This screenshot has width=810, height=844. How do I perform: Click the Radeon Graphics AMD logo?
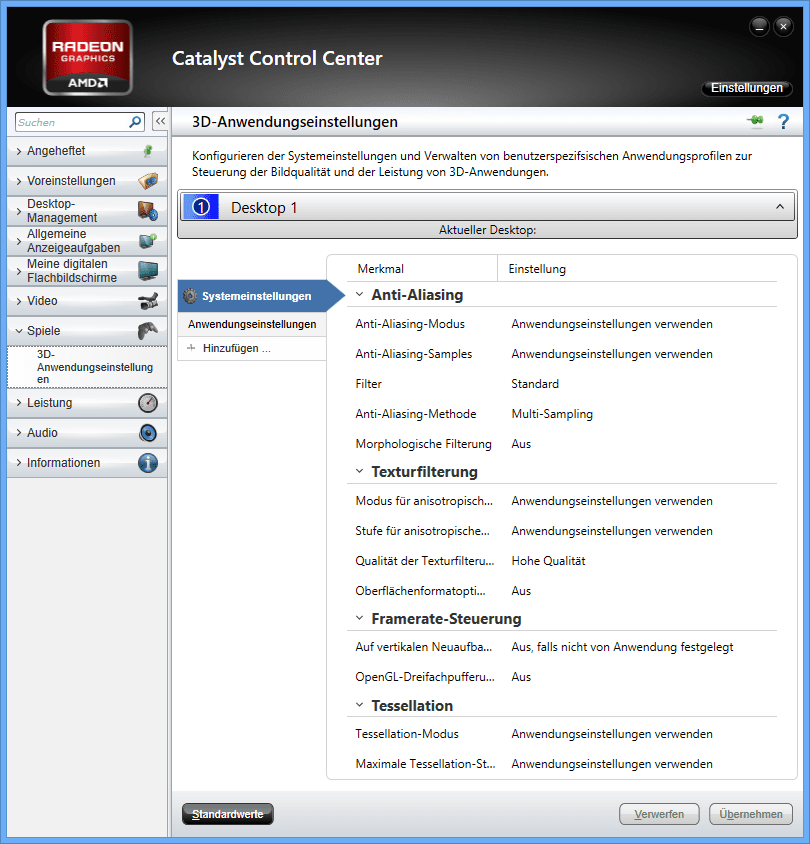88,58
